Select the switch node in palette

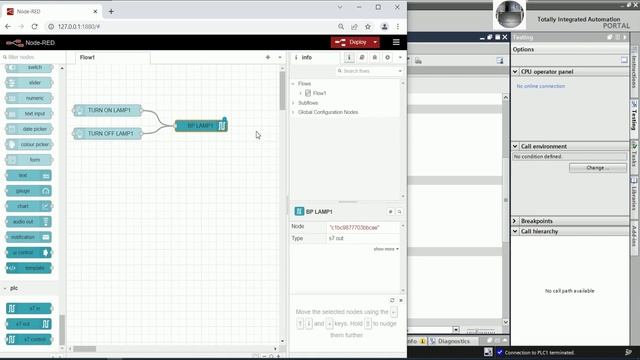(x=29, y=67)
